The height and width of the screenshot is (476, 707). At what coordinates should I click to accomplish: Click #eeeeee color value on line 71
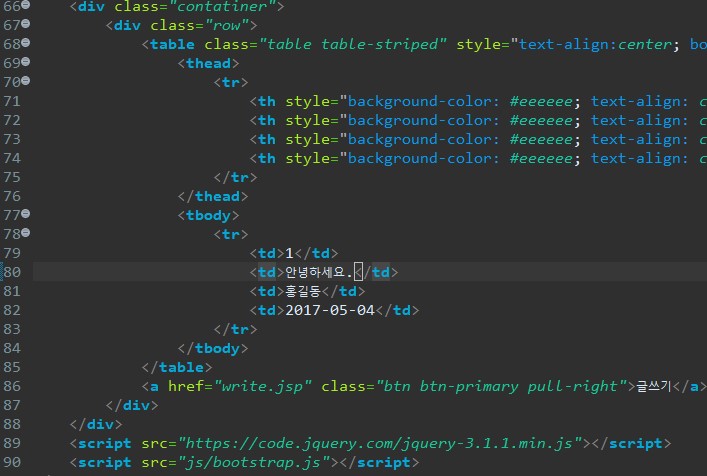(x=541, y=101)
